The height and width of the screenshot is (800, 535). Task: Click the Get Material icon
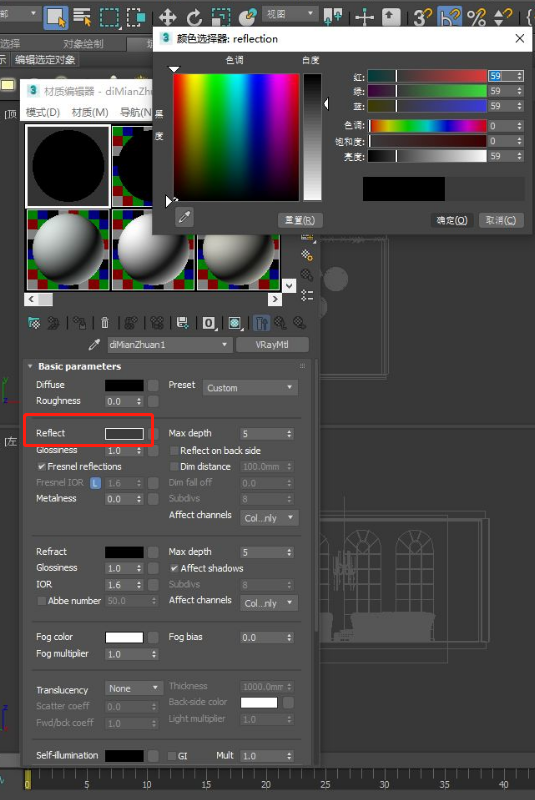(34, 323)
